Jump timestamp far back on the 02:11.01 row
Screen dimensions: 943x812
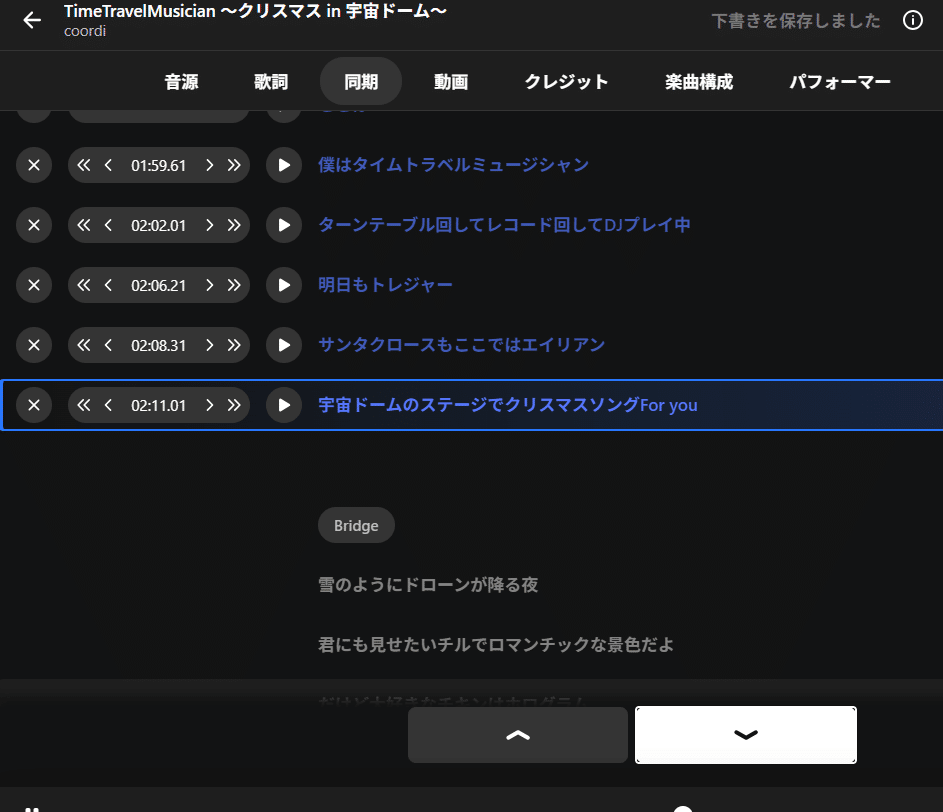tap(84, 405)
